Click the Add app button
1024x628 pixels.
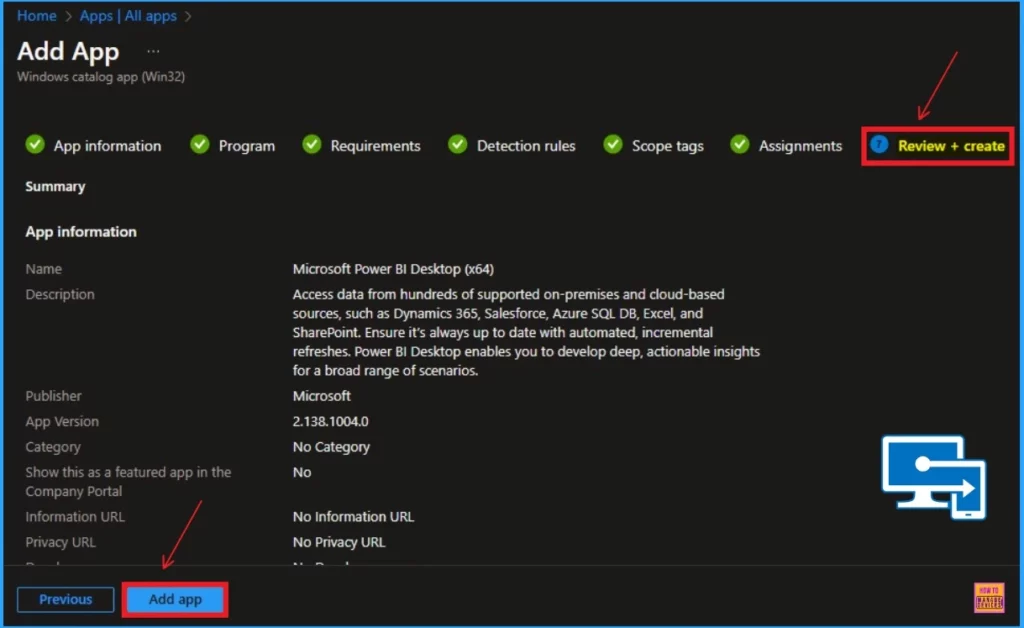(175, 599)
